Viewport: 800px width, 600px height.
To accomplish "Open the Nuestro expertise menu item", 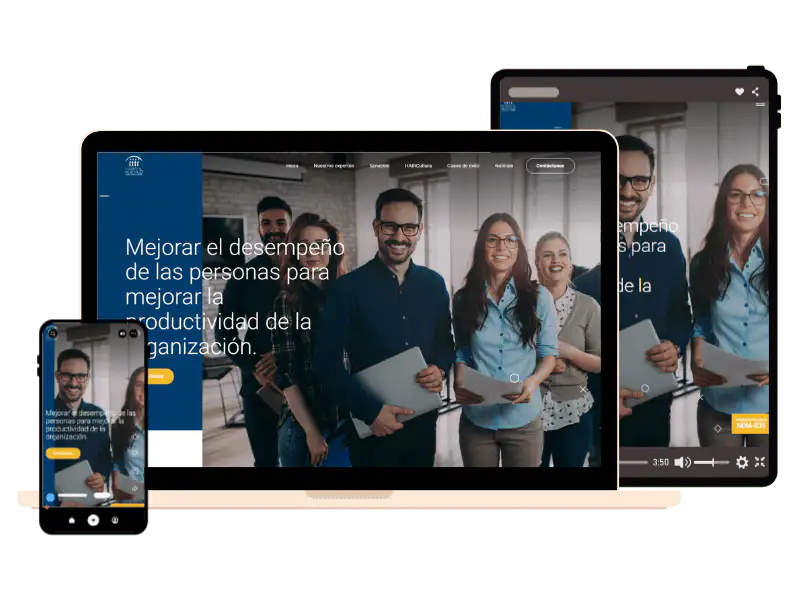I will [x=333, y=166].
